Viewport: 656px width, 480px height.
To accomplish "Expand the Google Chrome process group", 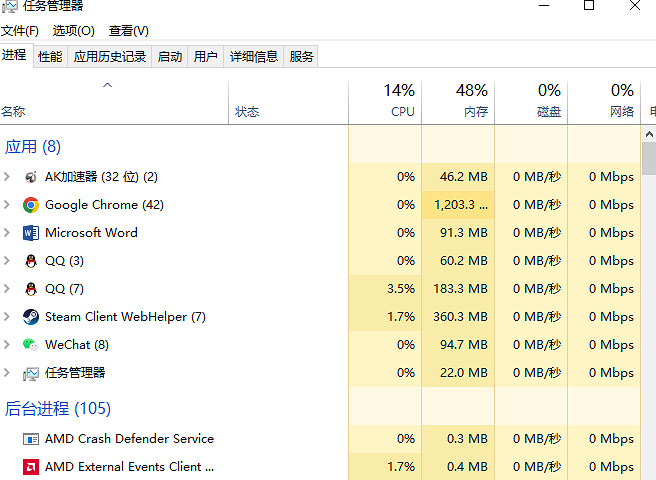I will point(7,205).
